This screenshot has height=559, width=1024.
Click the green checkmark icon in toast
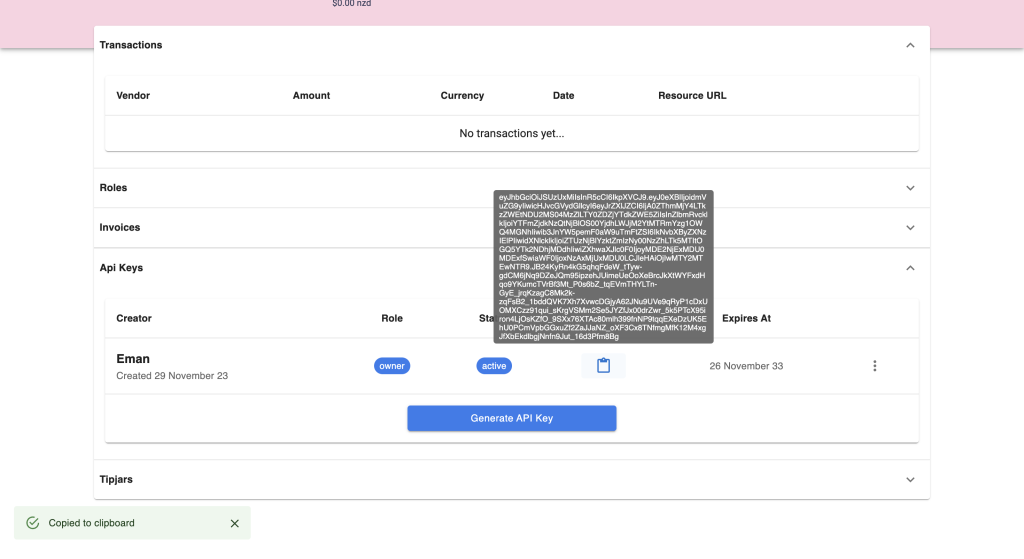coord(32,523)
